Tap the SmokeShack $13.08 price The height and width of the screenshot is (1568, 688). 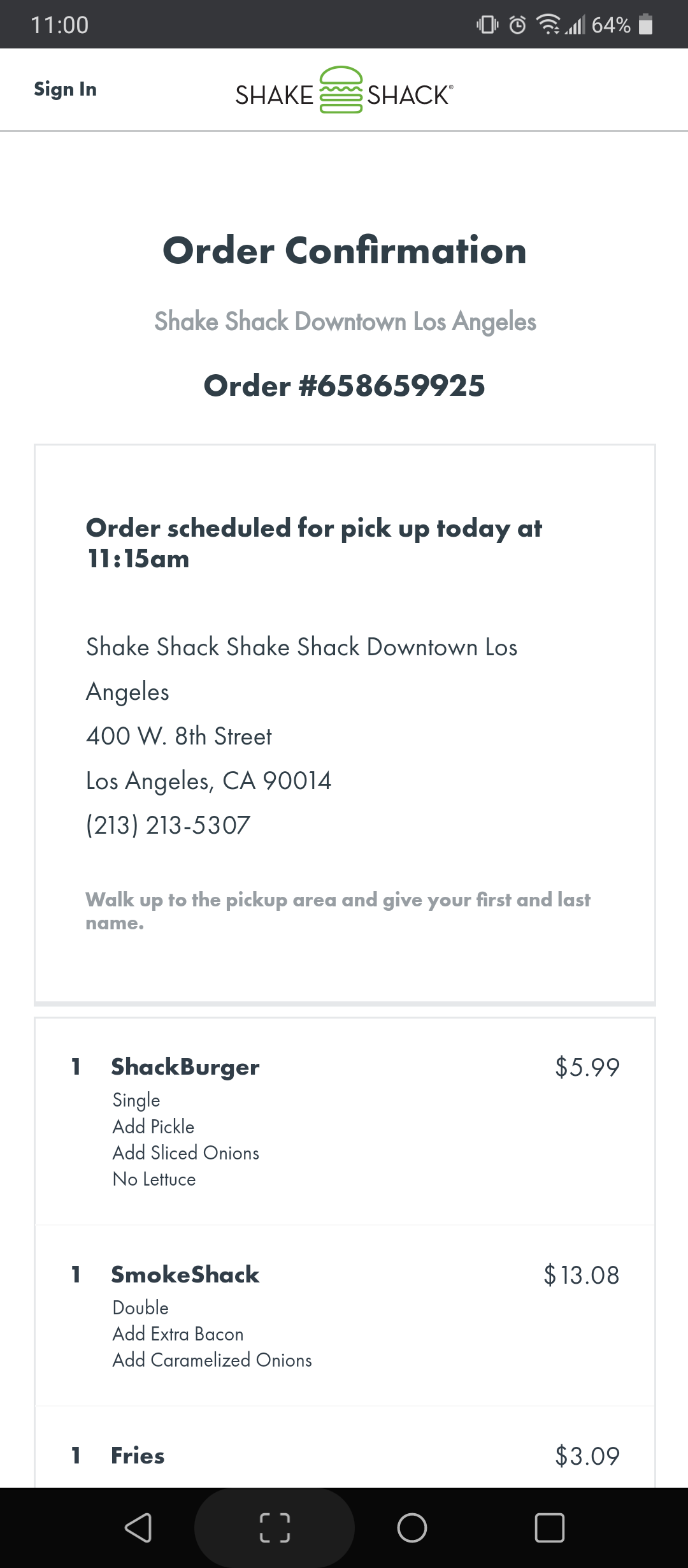581,1275
